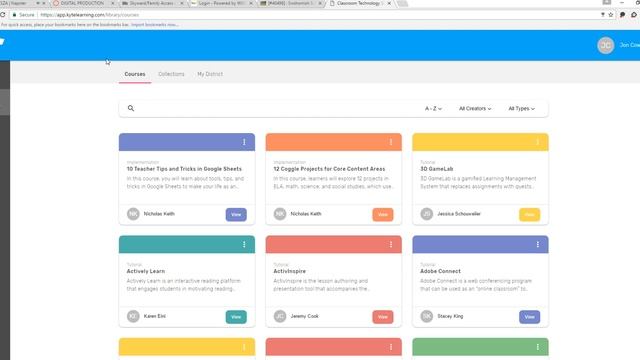The image size is (640, 360).
Task: Switch to the Collections tab
Action: click(x=171, y=74)
